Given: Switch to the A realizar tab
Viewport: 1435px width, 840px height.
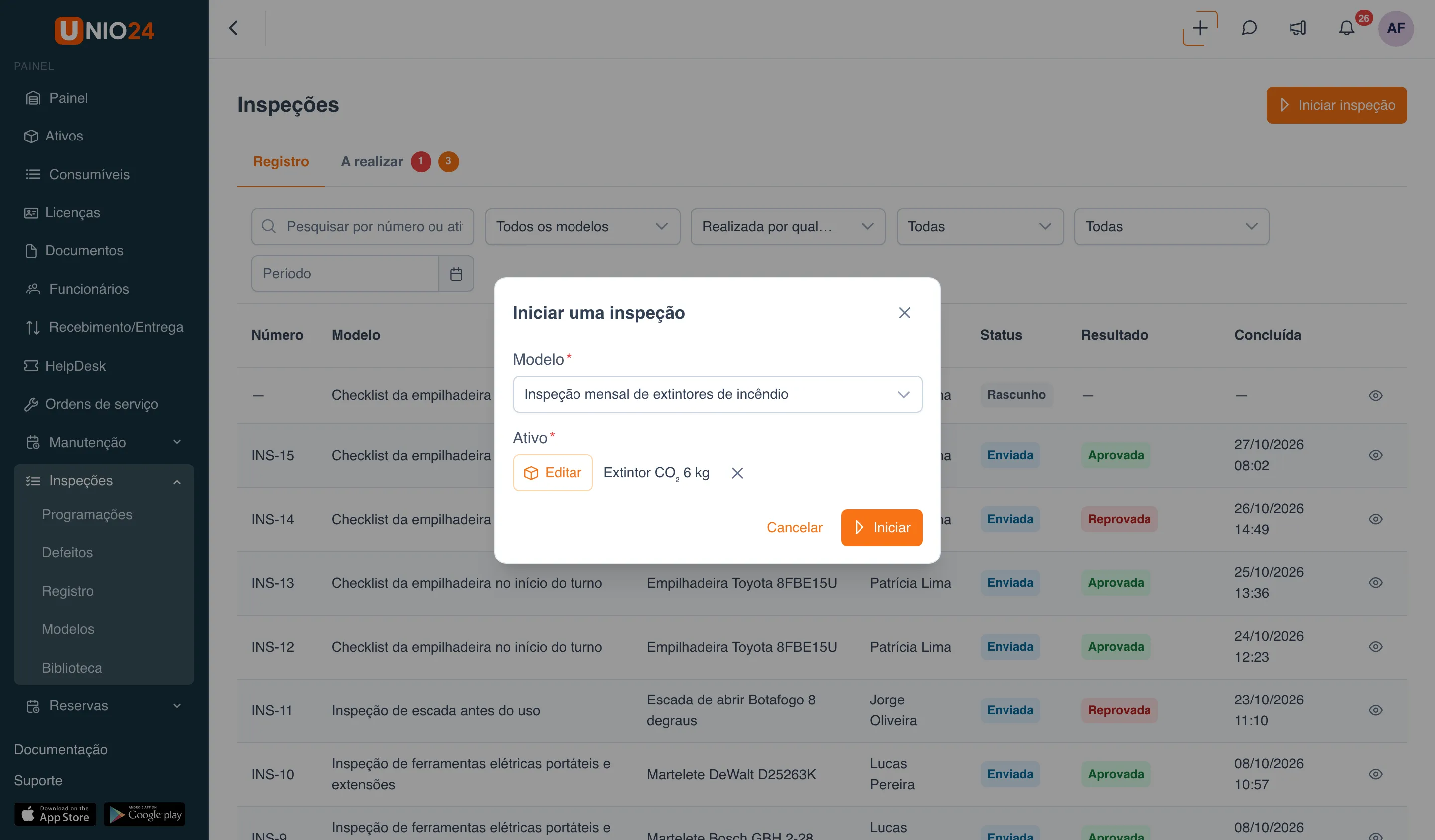Looking at the screenshot, I should (x=400, y=162).
